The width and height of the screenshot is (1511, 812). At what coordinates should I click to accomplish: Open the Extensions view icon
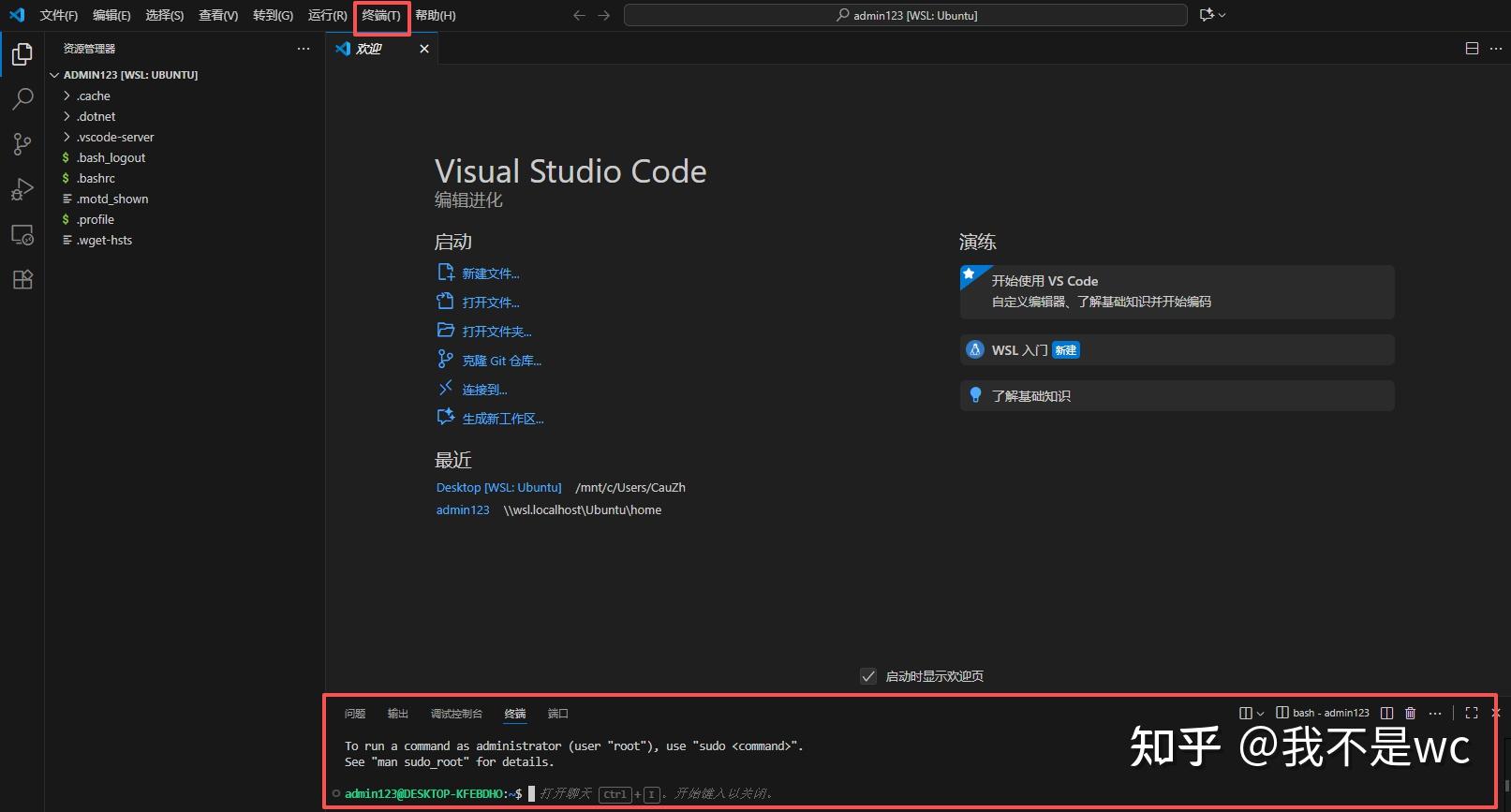[x=22, y=279]
